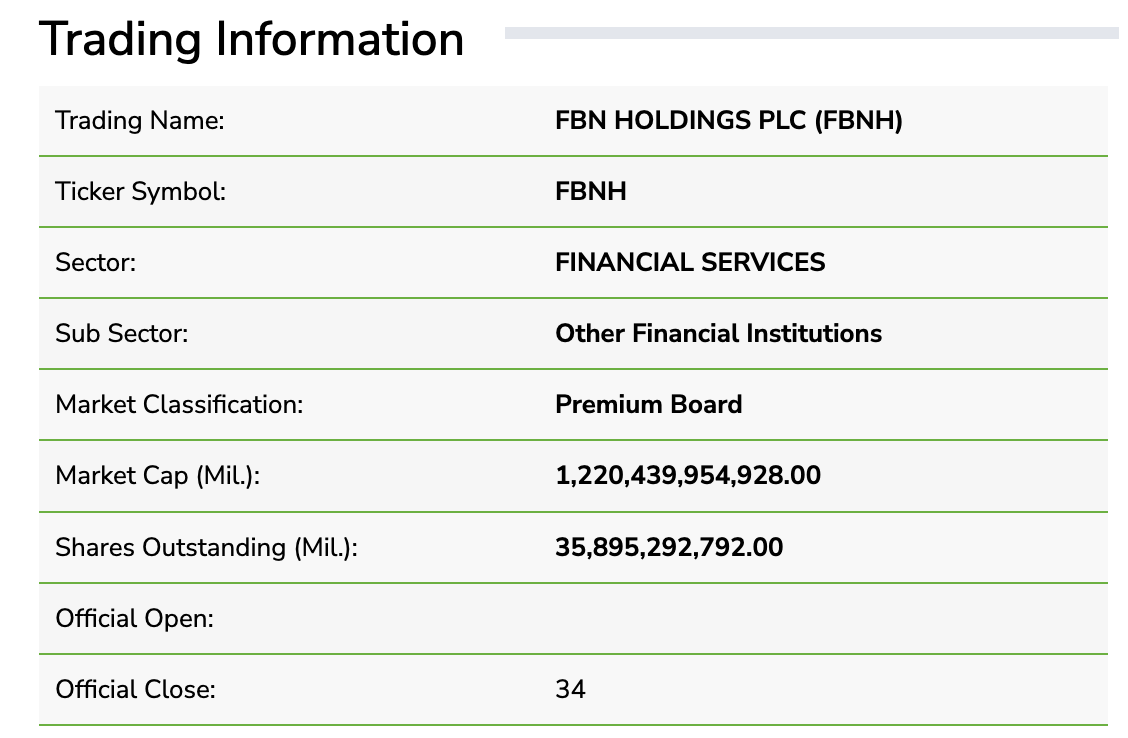Click the Official Close label
1128x738 pixels.
coord(135,689)
